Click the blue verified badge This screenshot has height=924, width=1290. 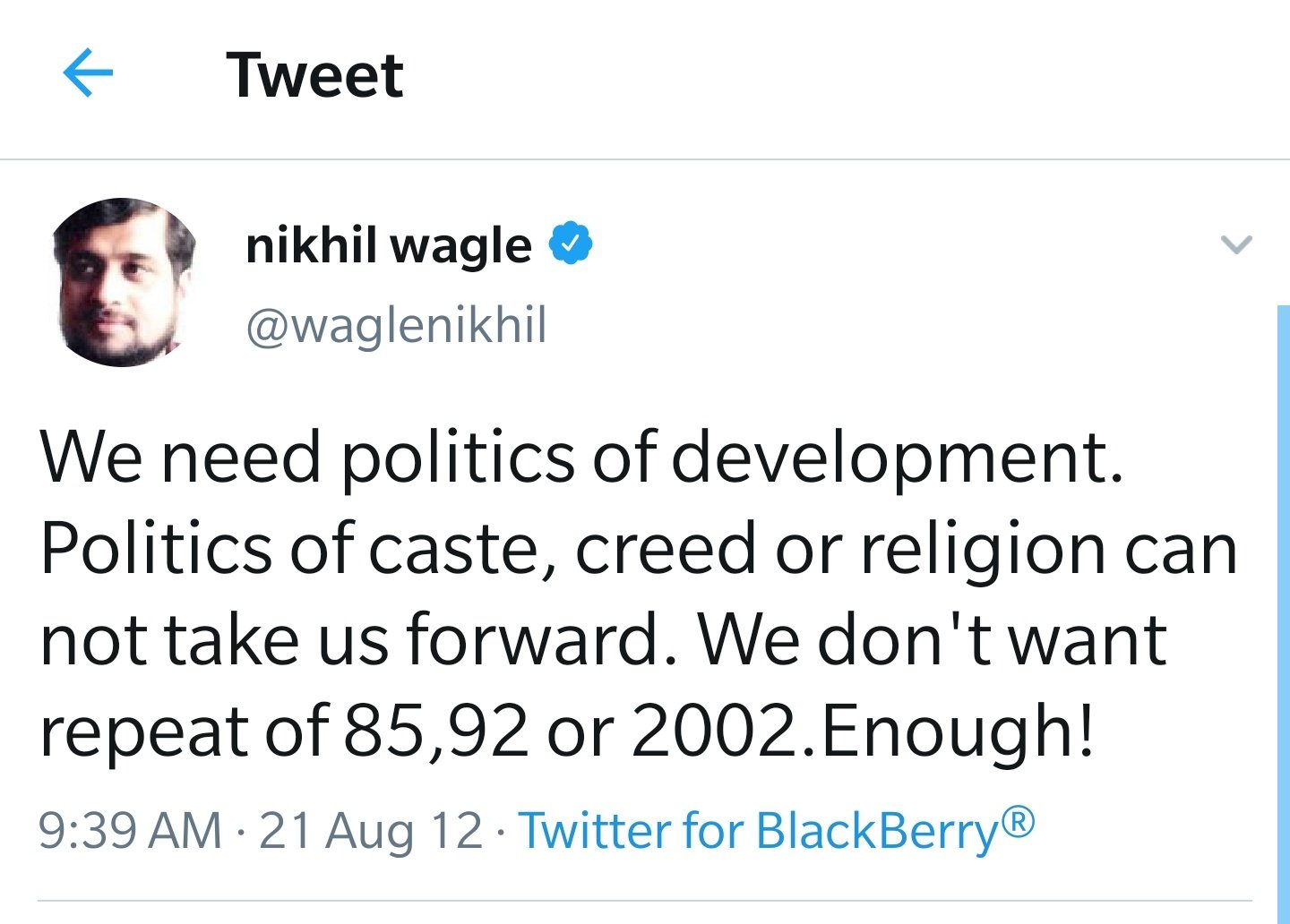point(570,244)
